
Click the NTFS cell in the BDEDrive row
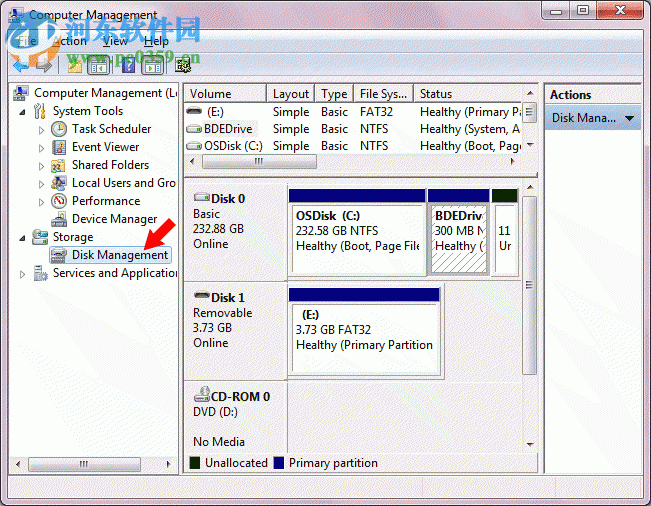374,129
